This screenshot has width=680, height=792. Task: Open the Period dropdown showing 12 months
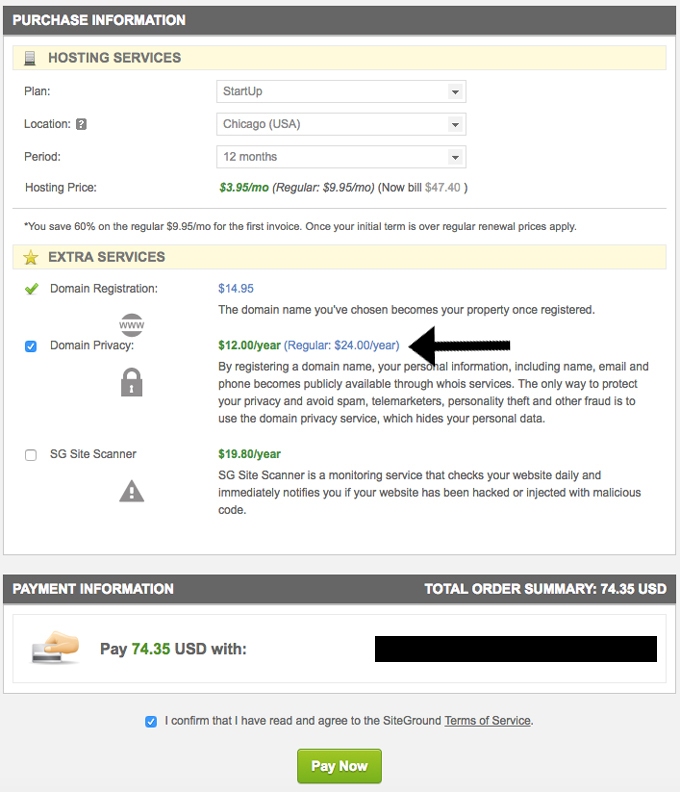tap(341, 157)
